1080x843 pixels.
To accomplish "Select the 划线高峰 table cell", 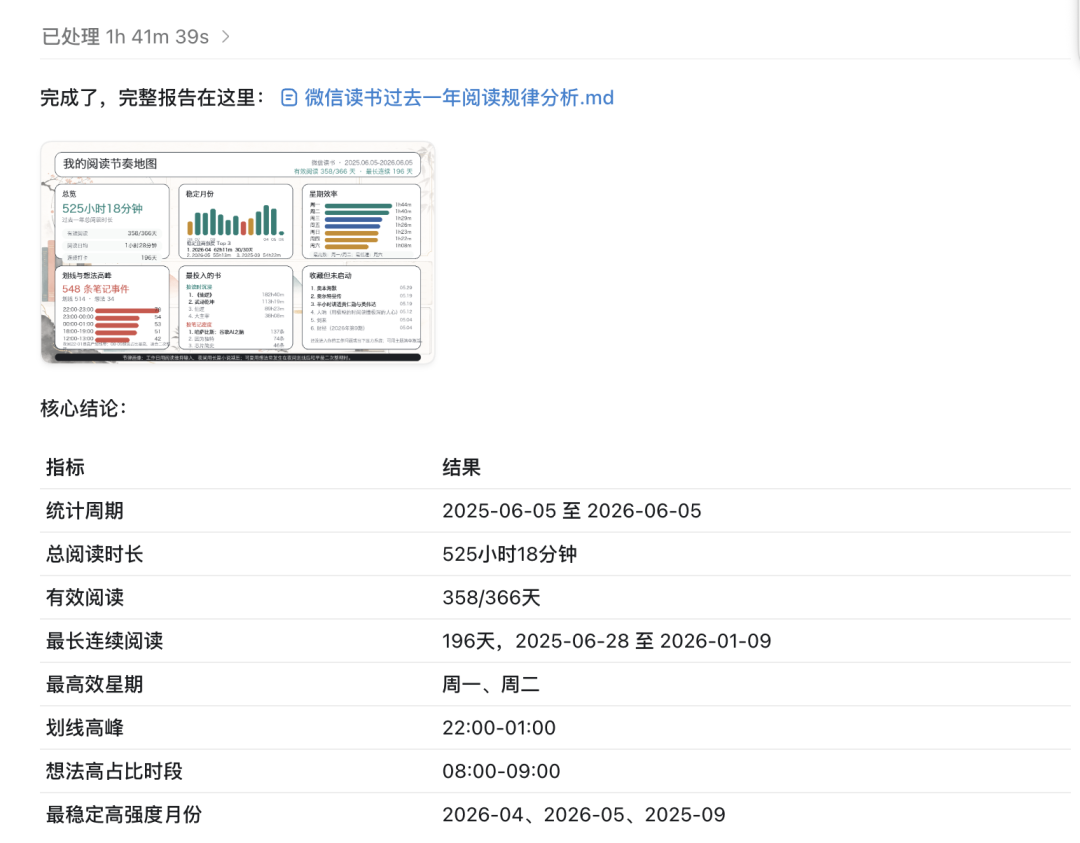I will pos(85,728).
